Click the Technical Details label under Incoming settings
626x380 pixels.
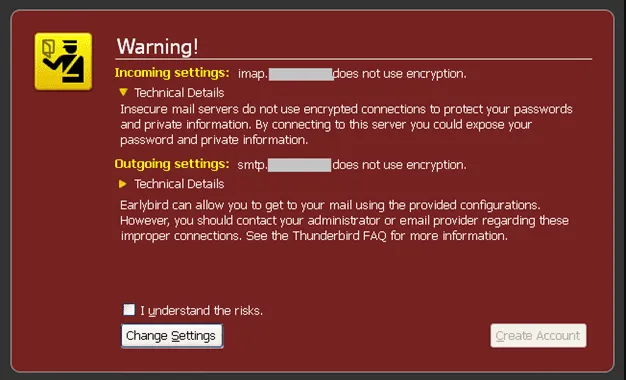pos(179,93)
